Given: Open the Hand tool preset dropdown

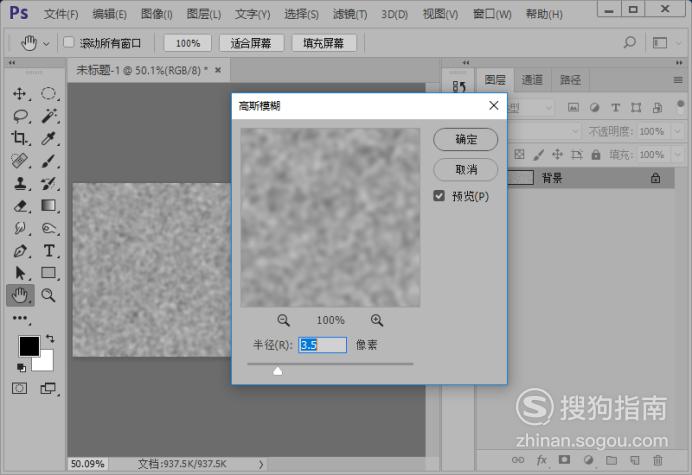Looking at the screenshot, I should point(46,43).
